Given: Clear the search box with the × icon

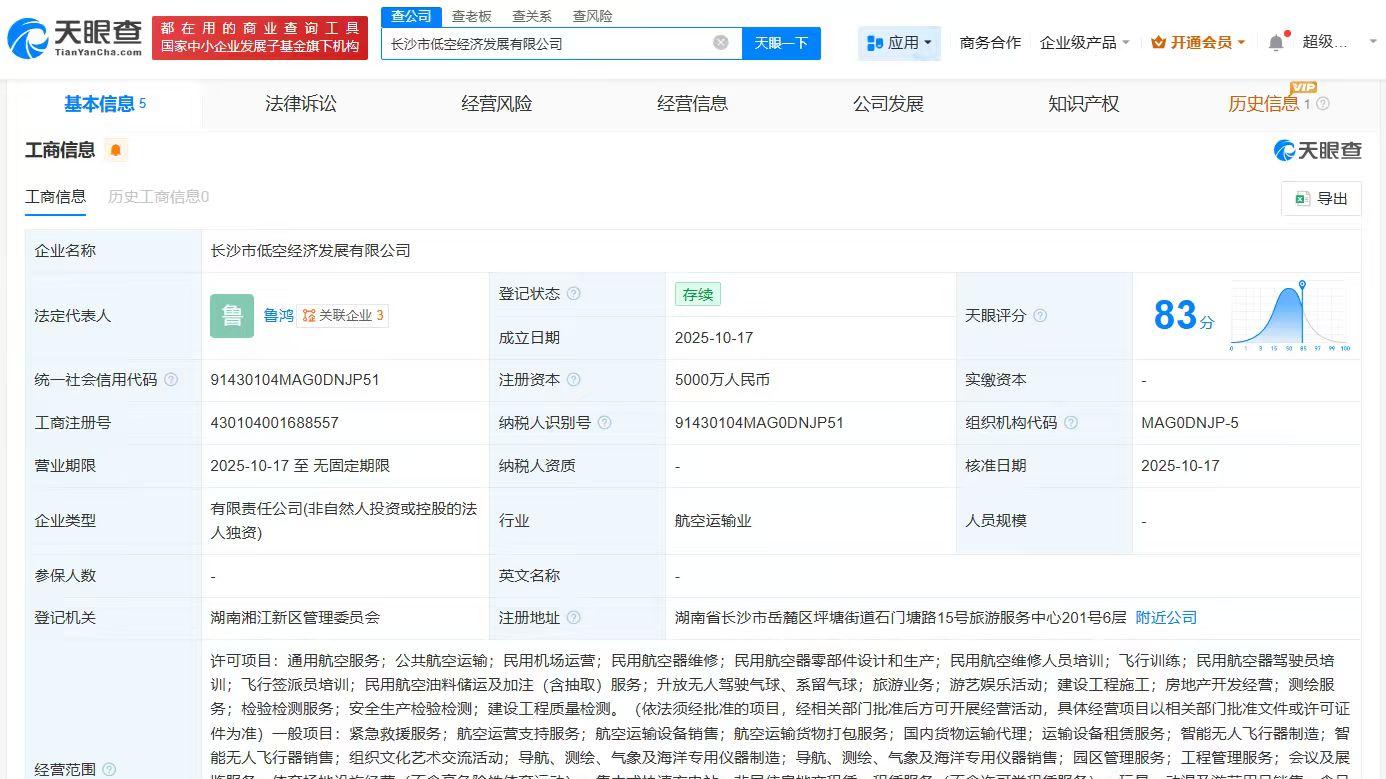Looking at the screenshot, I should tap(720, 42).
